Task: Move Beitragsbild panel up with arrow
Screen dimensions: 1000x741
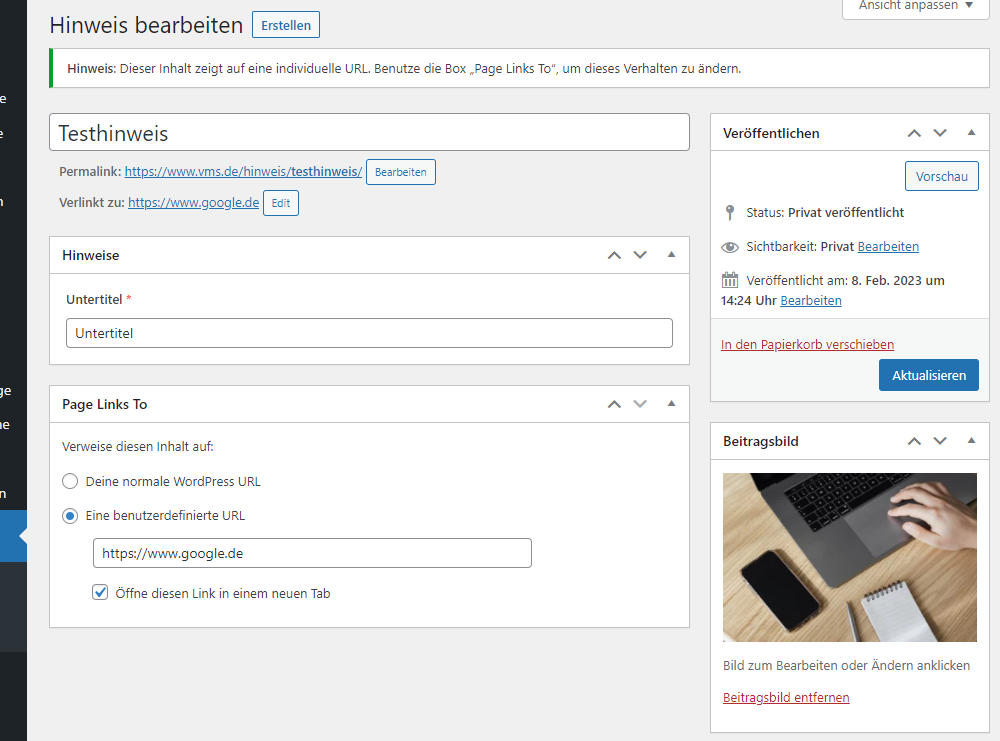Action: pyautogui.click(x=914, y=441)
